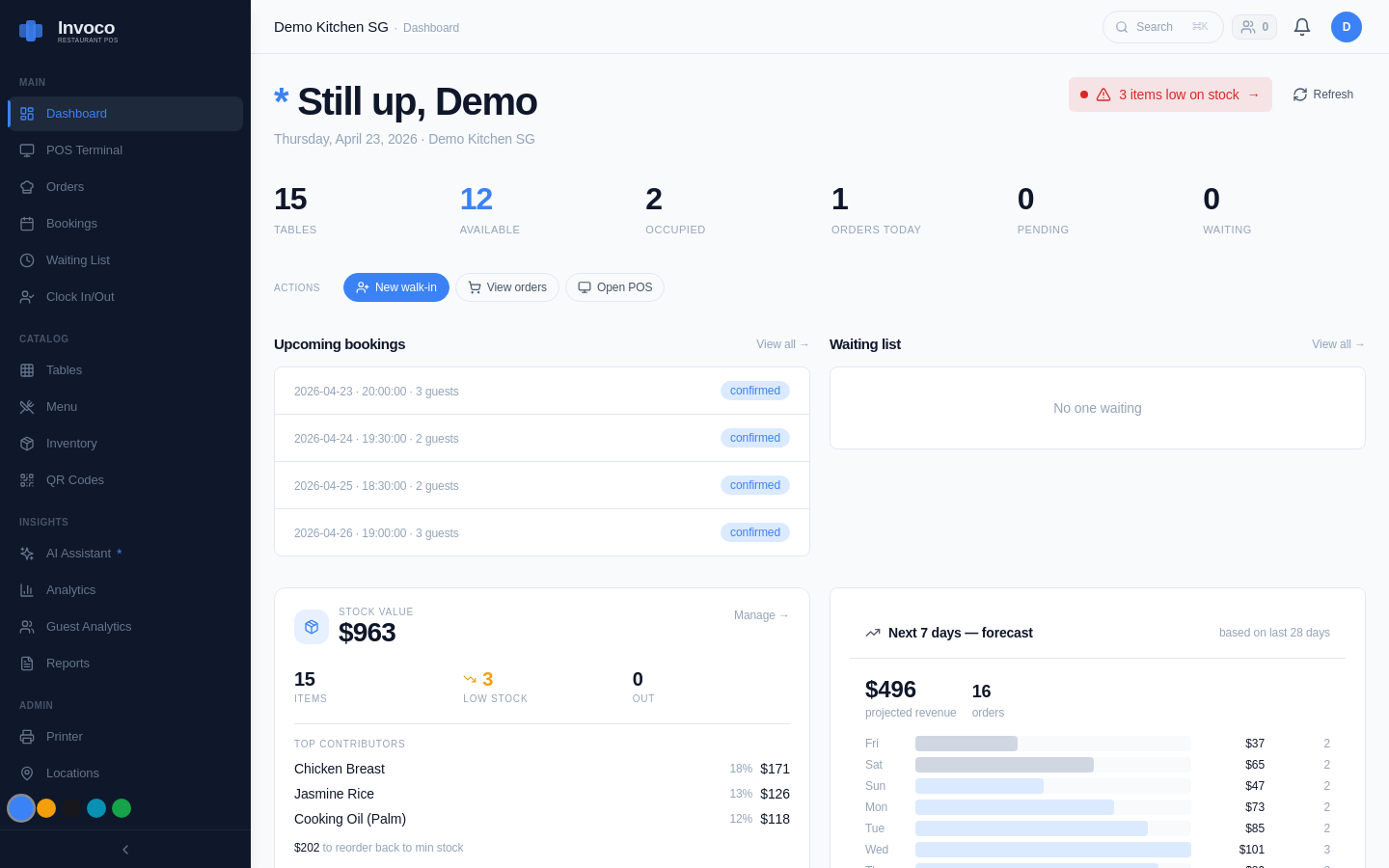Open the POS Terminal section
This screenshot has width=1389, height=868.
85,149
